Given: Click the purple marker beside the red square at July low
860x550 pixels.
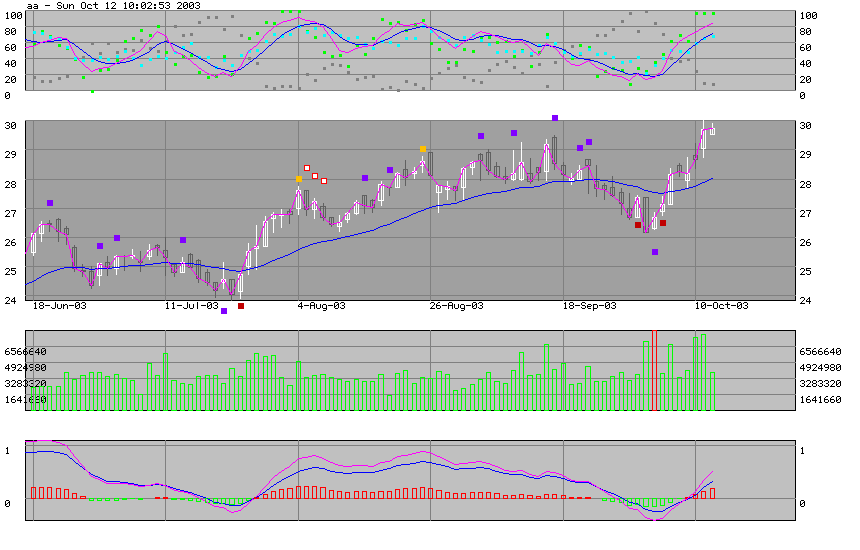Looking at the screenshot, I should tap(224, 311).
